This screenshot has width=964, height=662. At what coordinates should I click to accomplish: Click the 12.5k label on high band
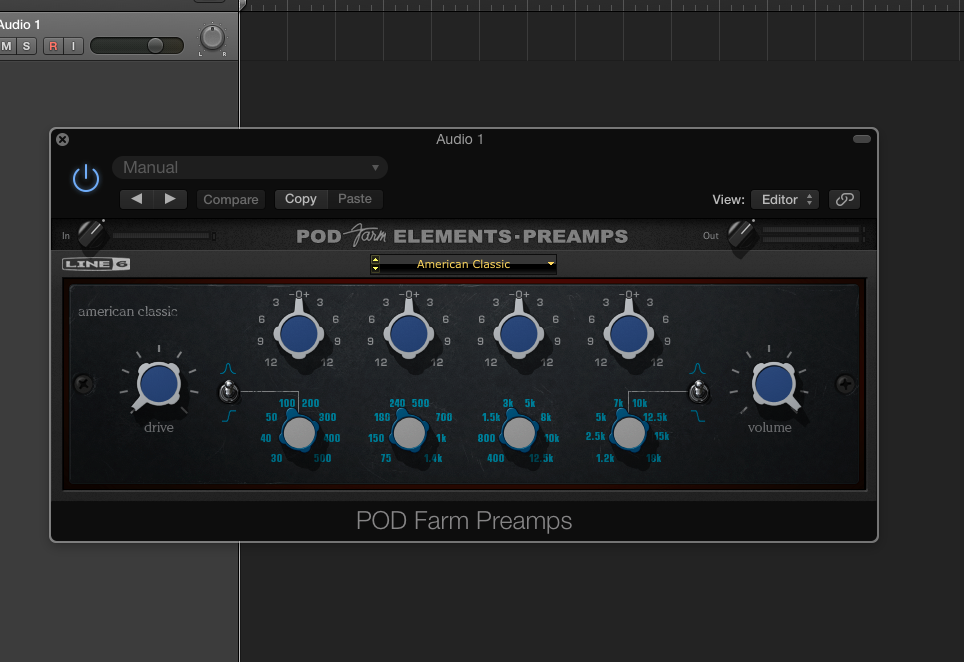pos(655,417)
